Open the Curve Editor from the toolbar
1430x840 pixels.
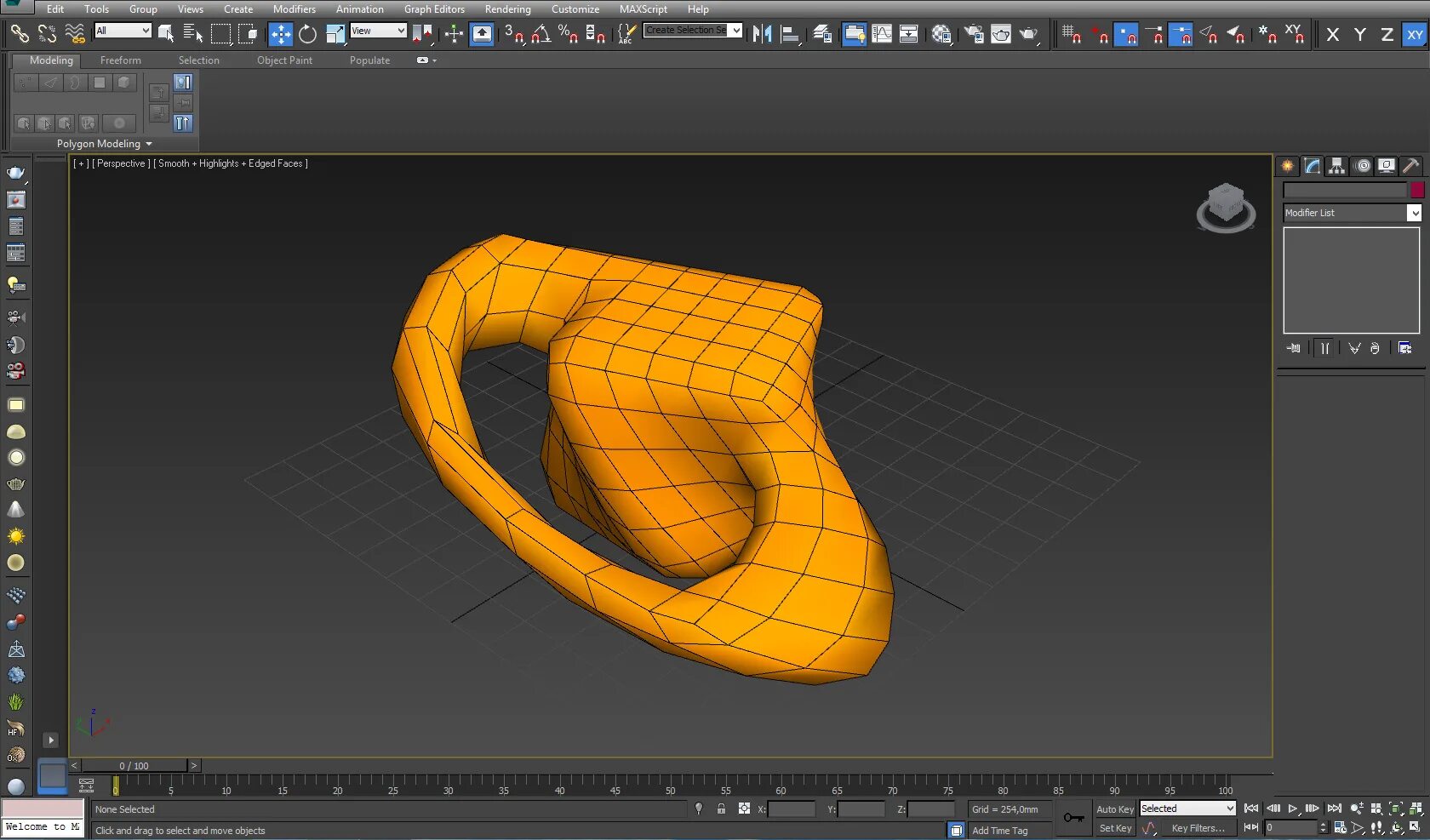coord(882,34)
